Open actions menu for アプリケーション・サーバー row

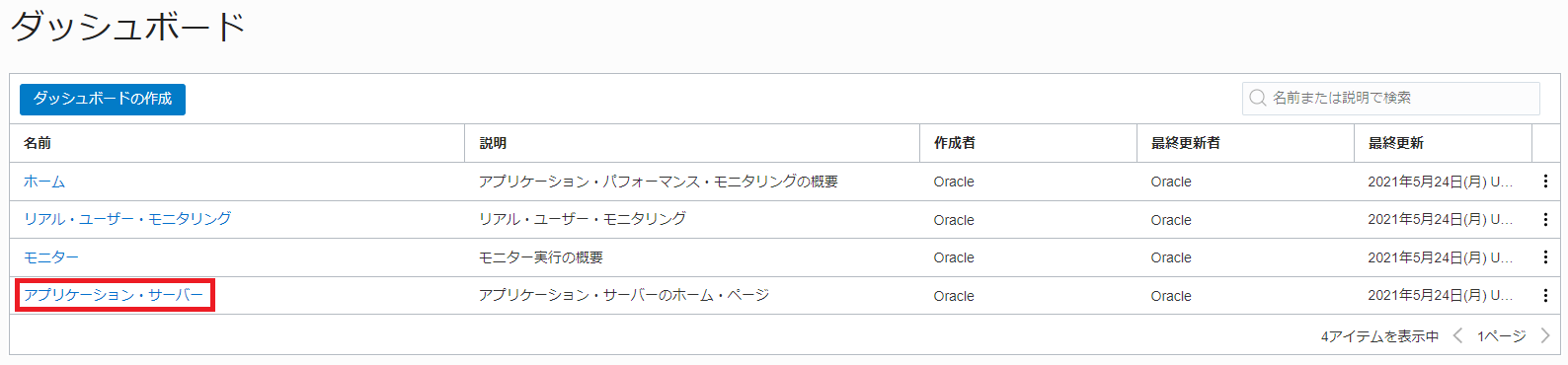tap(1545, 296)
